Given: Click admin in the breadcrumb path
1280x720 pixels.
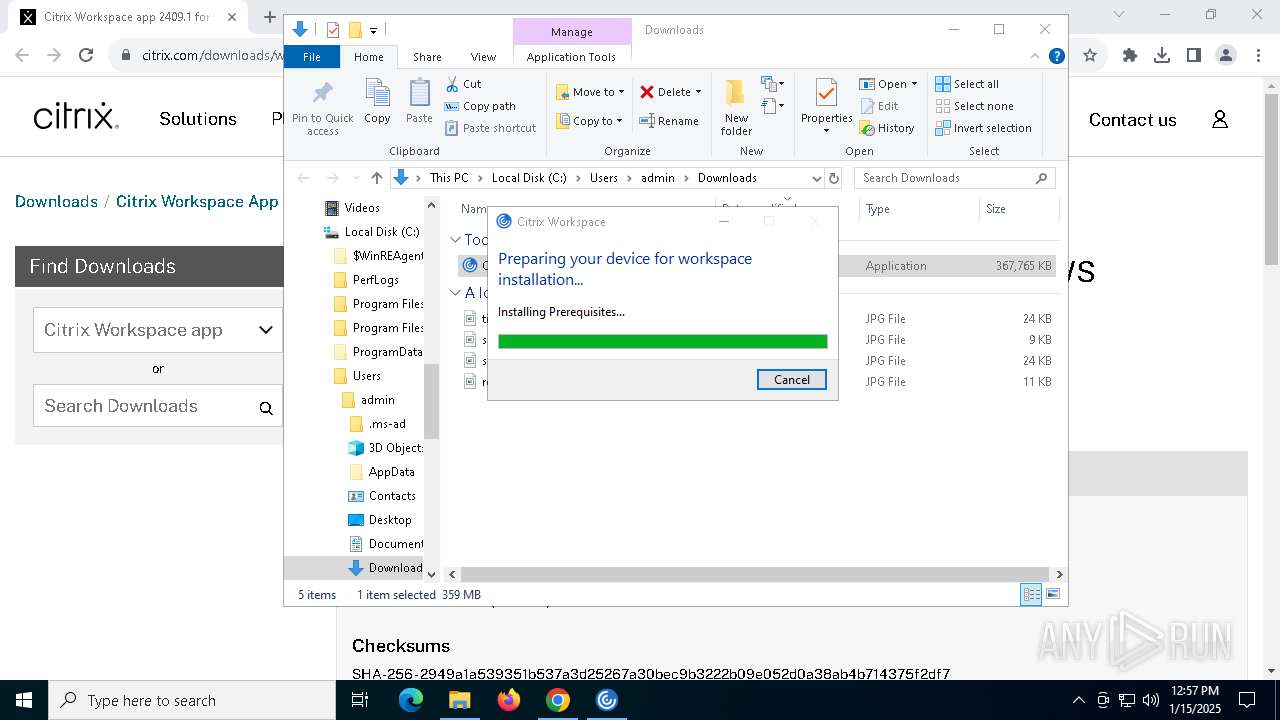Looking at the screenshot, I should [x=658, y=178].
